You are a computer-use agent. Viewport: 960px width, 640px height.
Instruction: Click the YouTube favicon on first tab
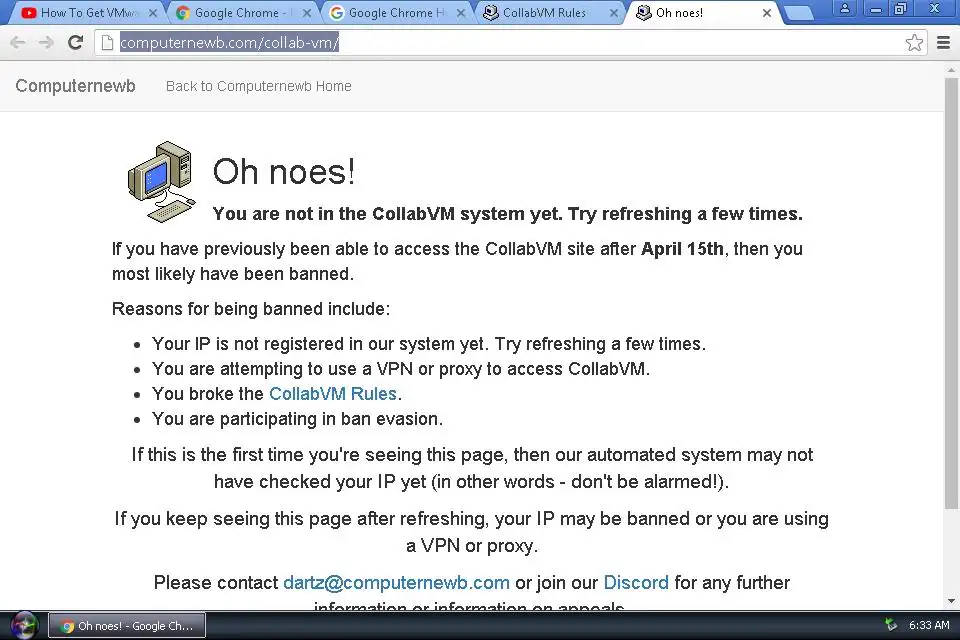point(28,12)
